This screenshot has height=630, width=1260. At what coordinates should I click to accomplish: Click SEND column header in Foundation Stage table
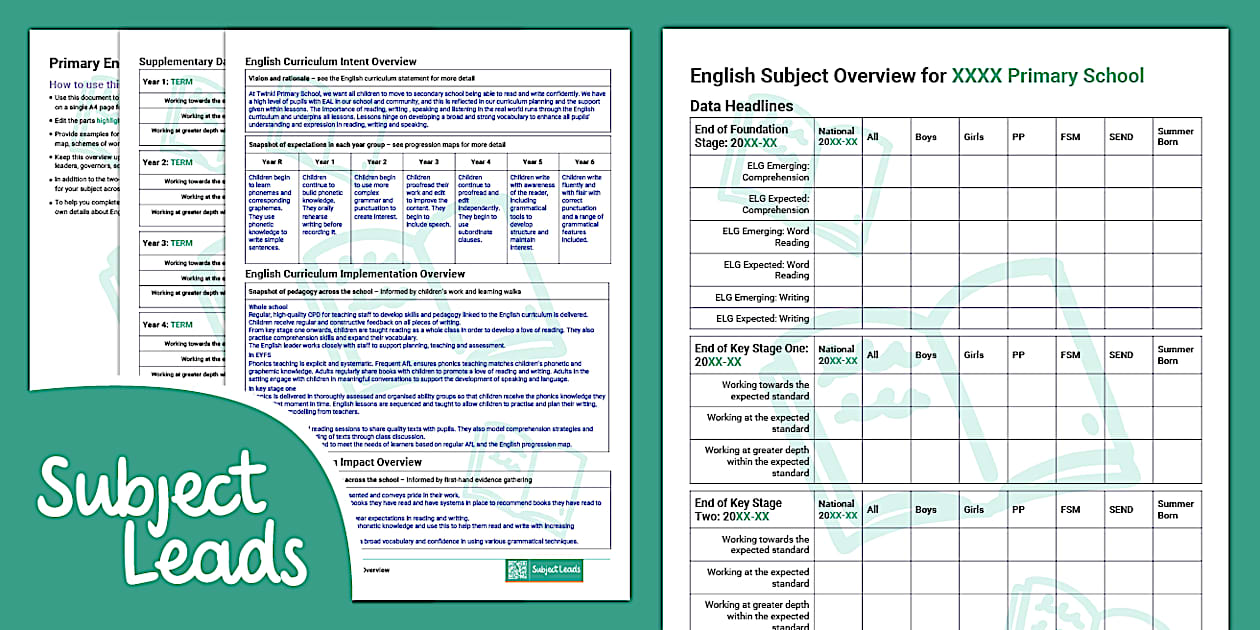[x=1121, y=137]
